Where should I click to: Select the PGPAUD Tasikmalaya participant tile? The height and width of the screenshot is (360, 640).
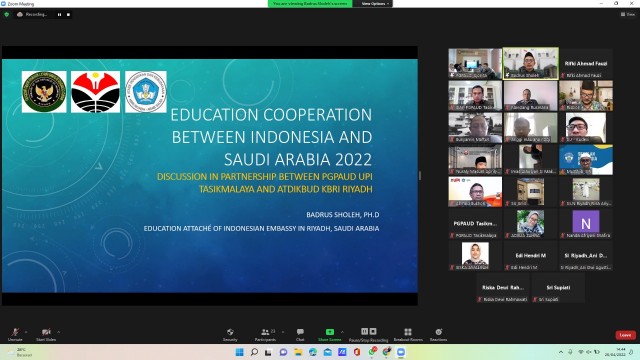coord(475,223)
